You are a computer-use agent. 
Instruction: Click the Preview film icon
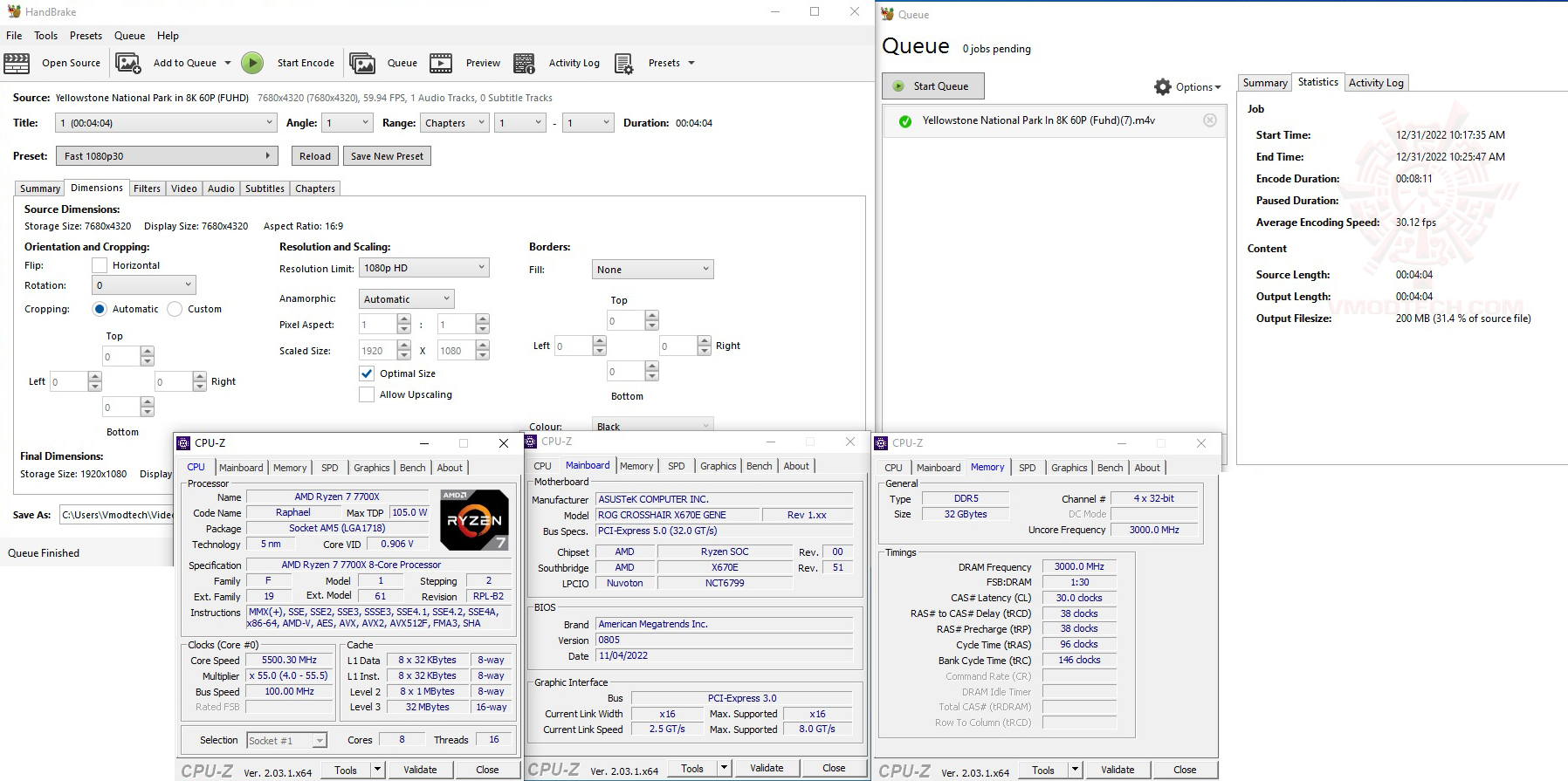click(x=441, y=63)
